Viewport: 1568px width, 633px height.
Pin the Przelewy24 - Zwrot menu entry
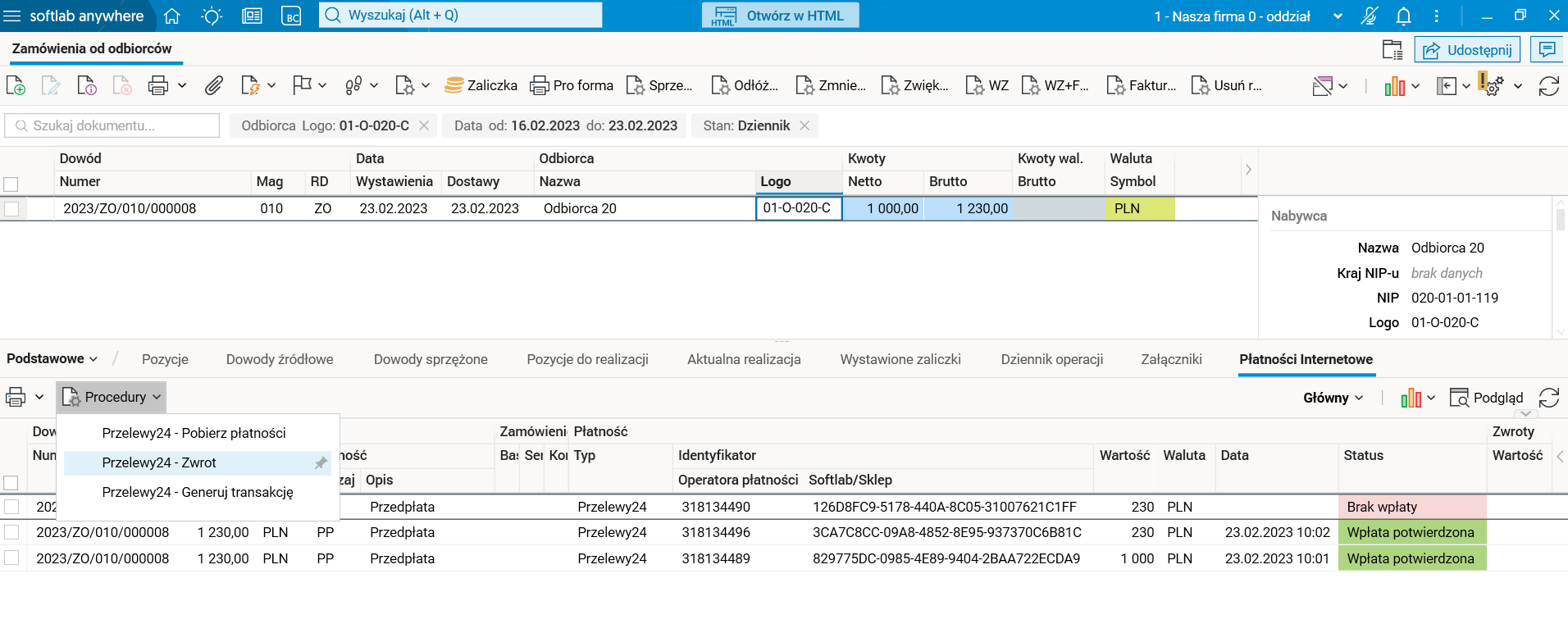pyautogui.click(x=321, y=463)
